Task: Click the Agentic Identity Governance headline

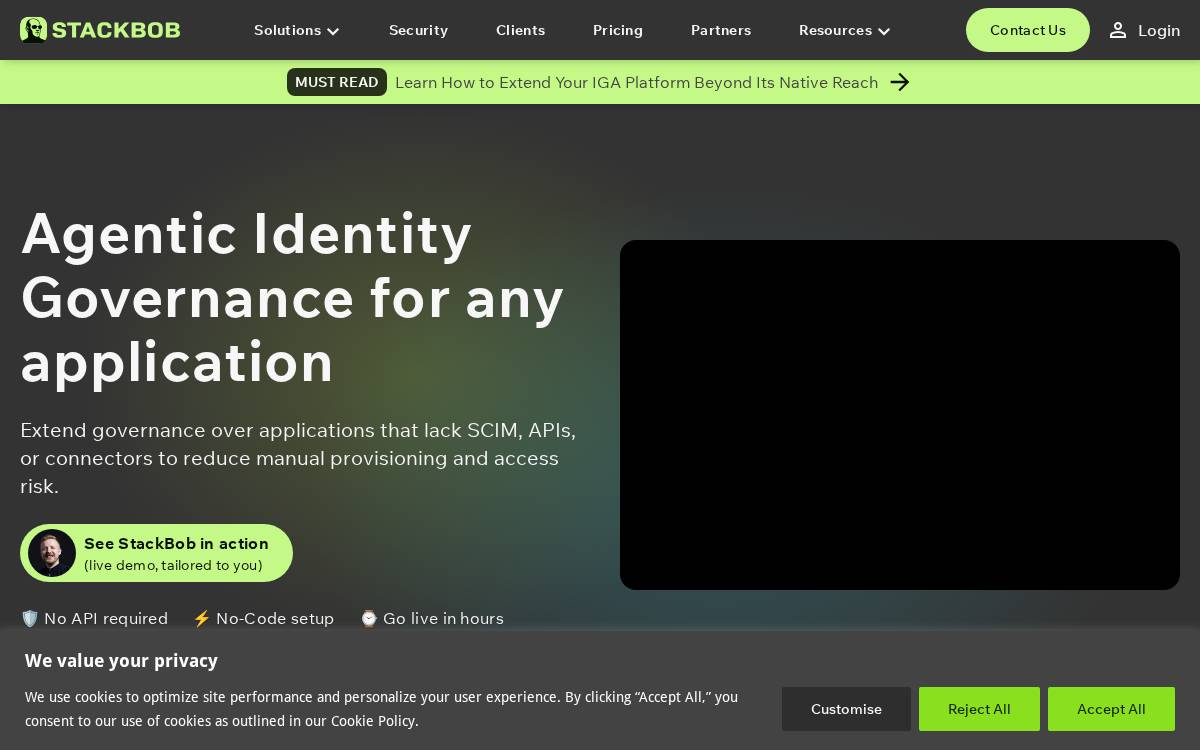Action: (x=292, y=297)
